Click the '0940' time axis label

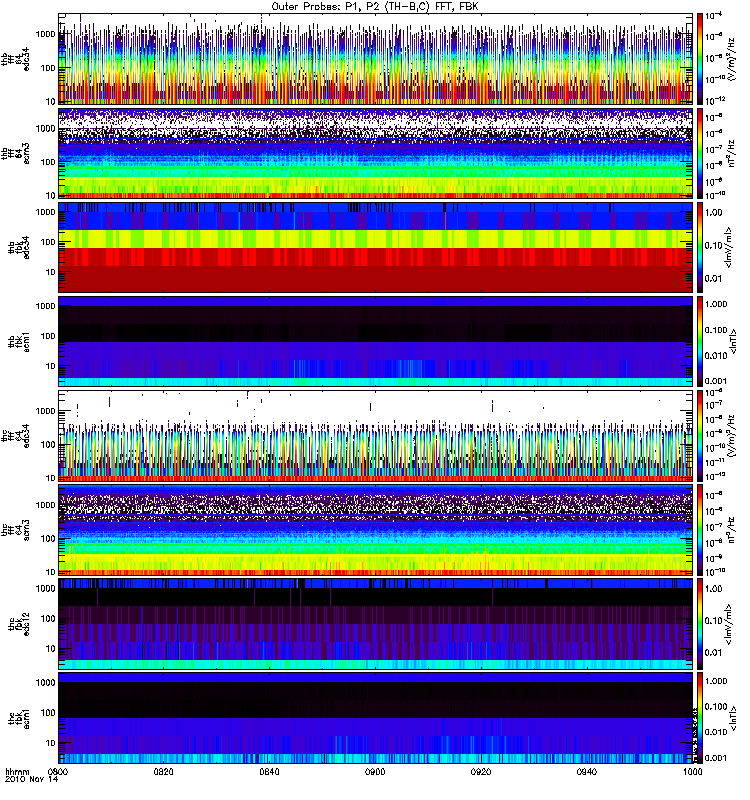(x=586, y=771)
